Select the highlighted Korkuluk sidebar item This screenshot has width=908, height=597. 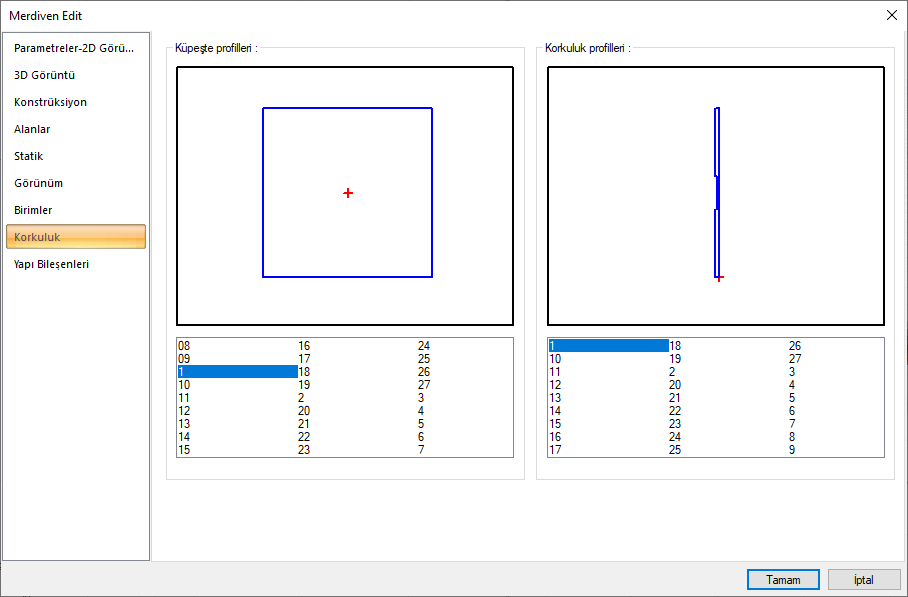(76, 237)
